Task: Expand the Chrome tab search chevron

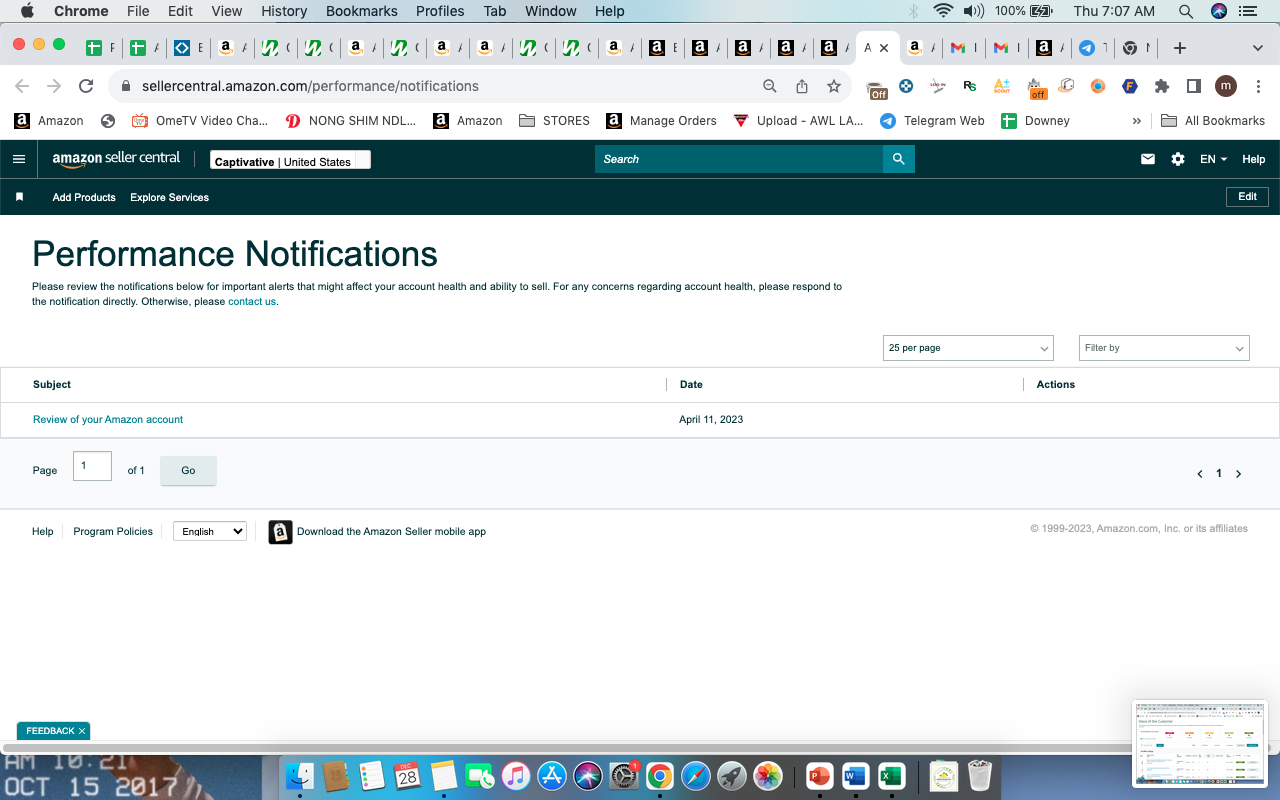Action: tap(1258, 48)
